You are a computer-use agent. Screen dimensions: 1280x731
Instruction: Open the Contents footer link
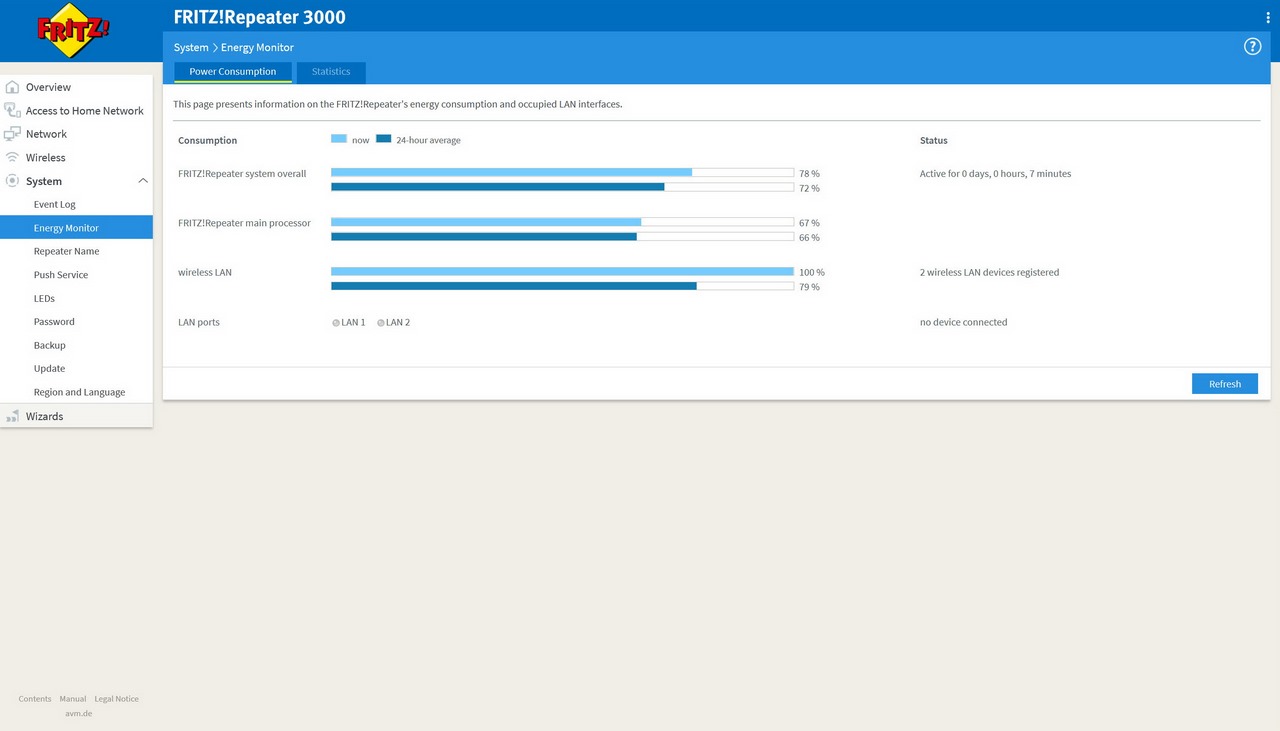tap(35, 699)
